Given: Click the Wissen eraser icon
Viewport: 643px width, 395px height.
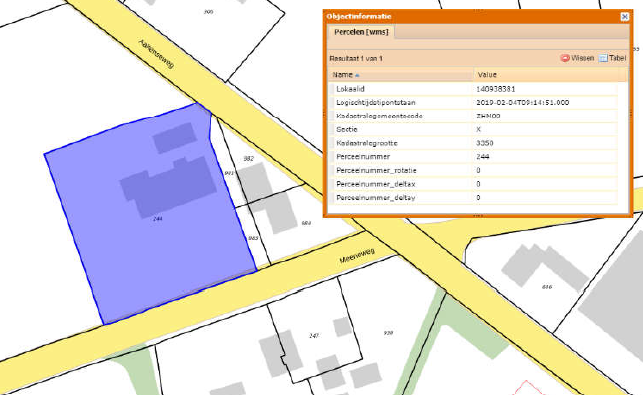Looking at the screenshot, I should pos(565,58).
